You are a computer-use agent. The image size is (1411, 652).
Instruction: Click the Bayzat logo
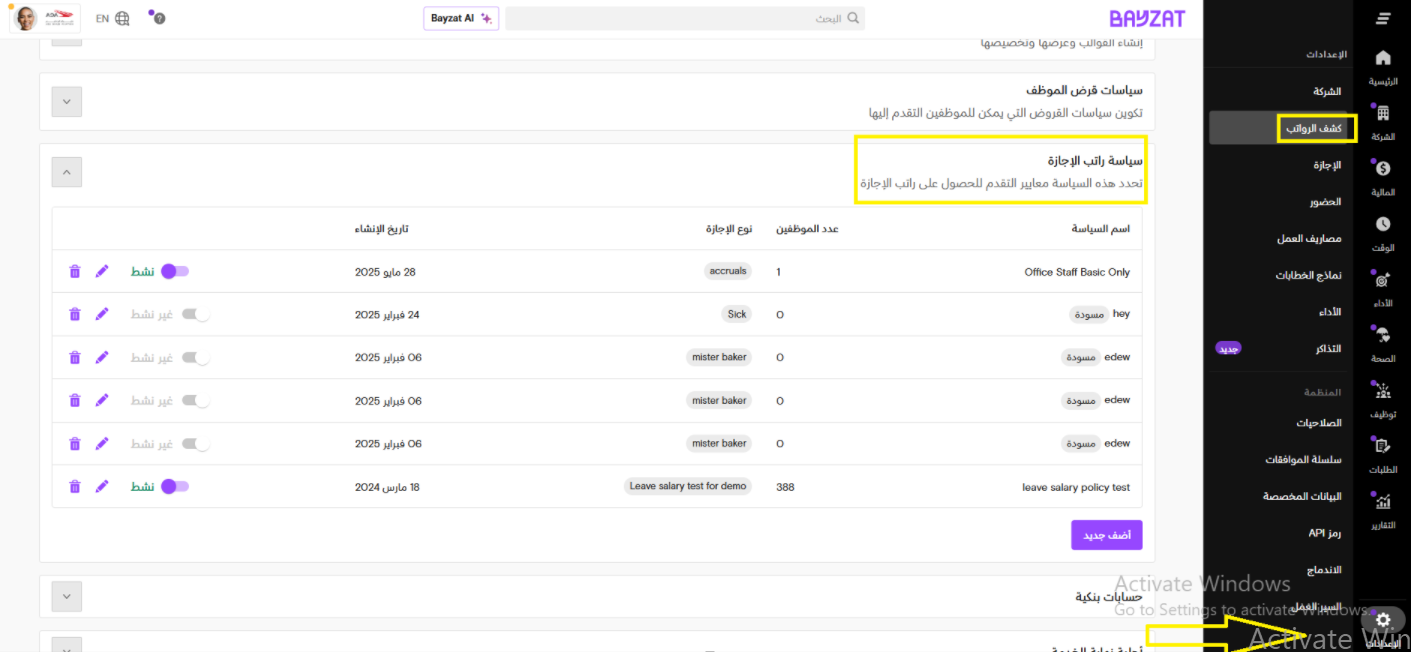(1147, 18)
